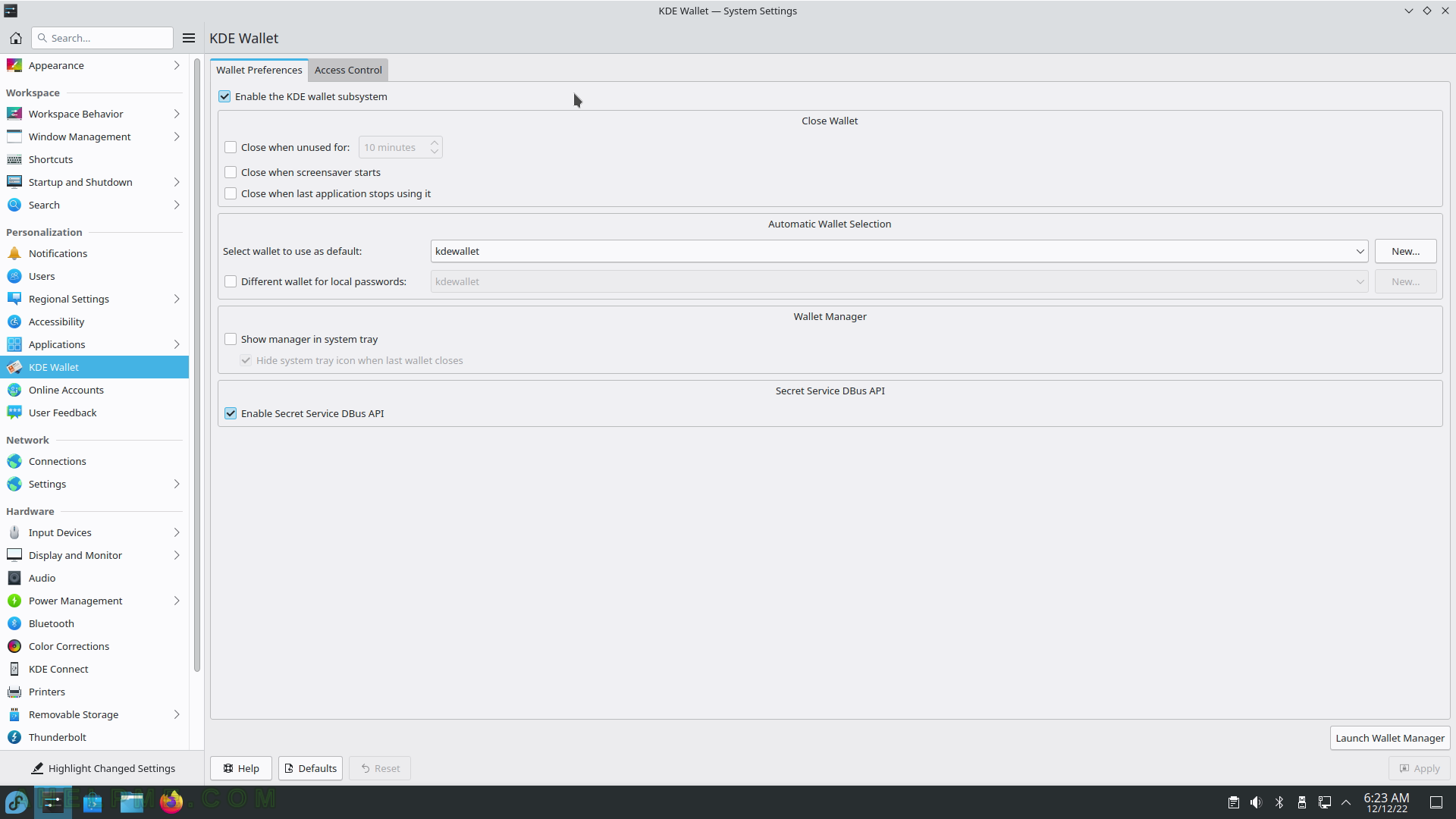Open the Accessibility icon entry
The height and width of the screenshot is (819, 1456).
coord(14,322)
